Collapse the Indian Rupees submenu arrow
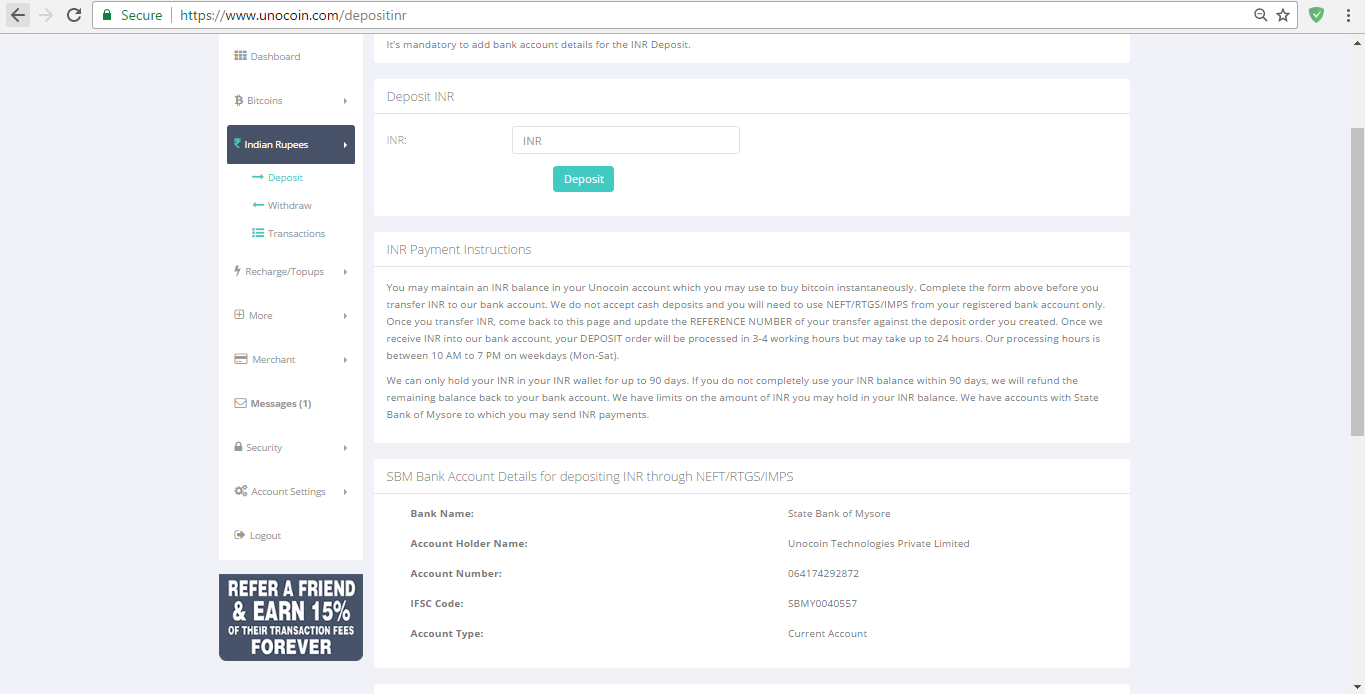The width and height of the screenshot is (1365, 694). [x=345, y=145]
